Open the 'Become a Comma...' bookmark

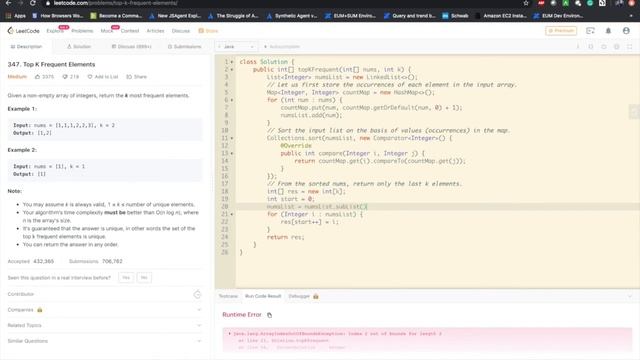click(116, 16)
